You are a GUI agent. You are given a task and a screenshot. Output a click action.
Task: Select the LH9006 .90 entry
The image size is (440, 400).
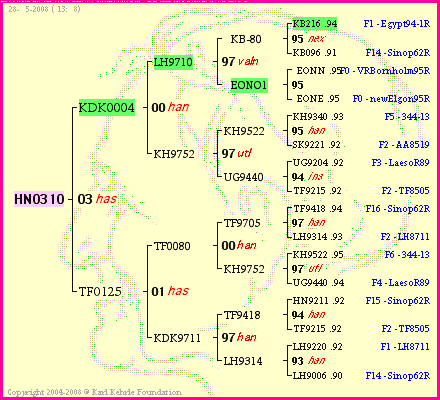tap(318, 376)
